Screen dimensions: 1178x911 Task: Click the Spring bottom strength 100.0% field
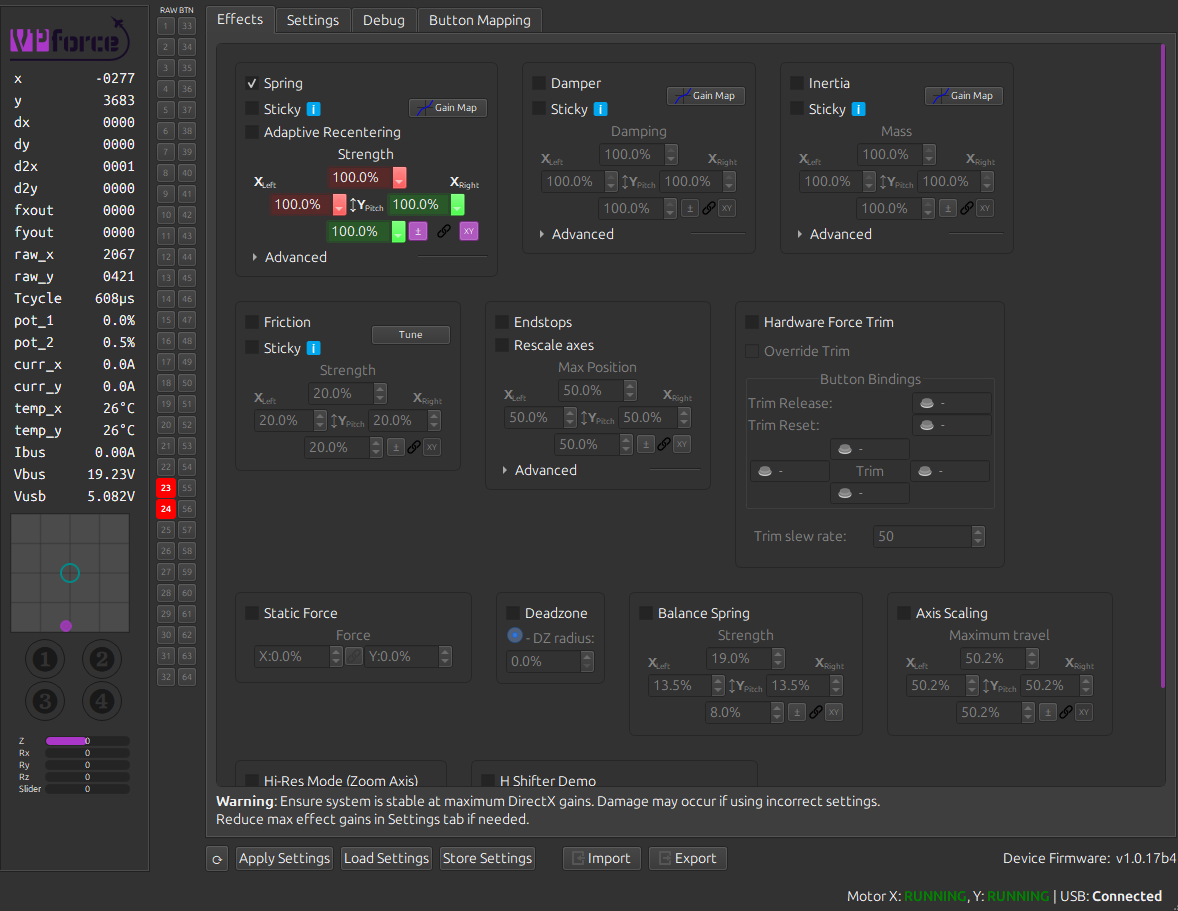pyautogui.click(x=359, y=231)
